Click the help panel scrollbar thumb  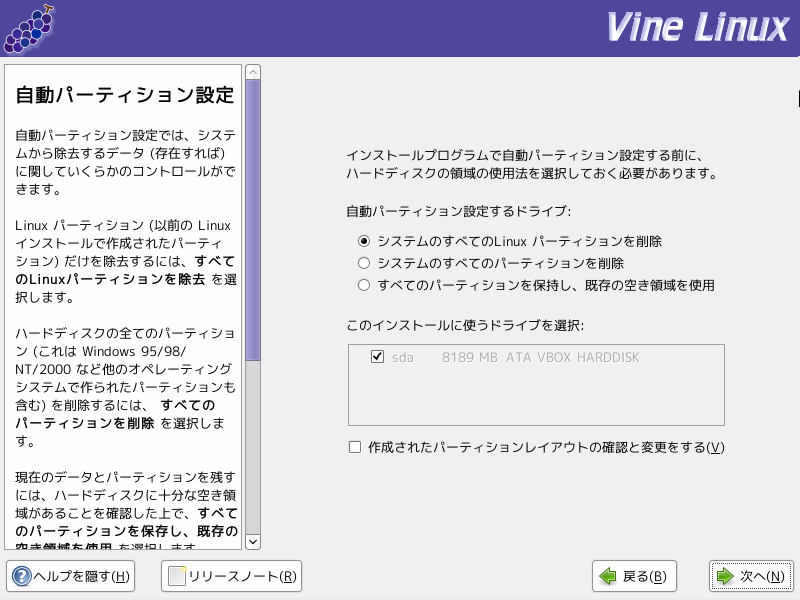coord(253,220)
